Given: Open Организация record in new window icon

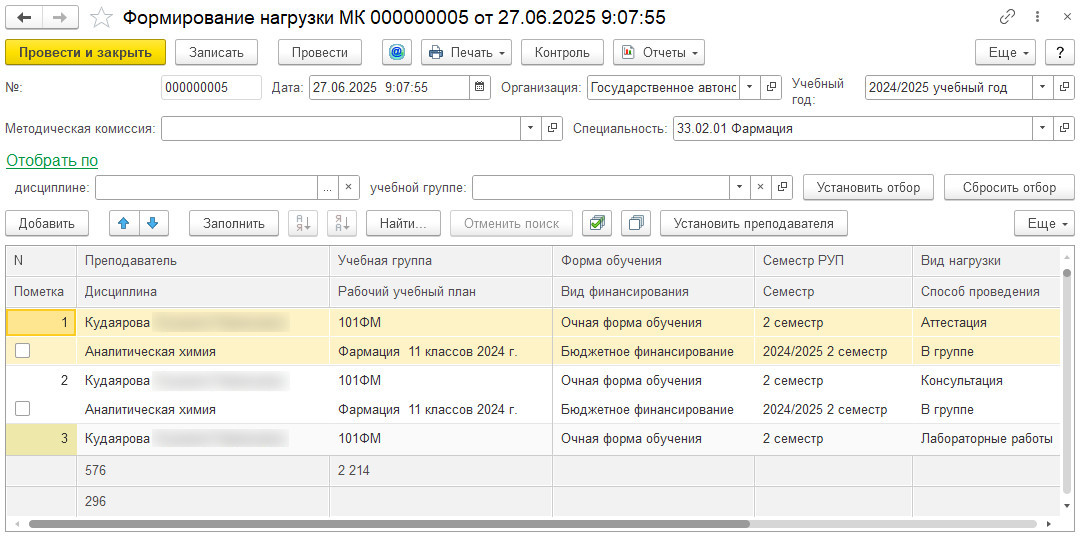Looking at the screenshot, I should 771,87.
